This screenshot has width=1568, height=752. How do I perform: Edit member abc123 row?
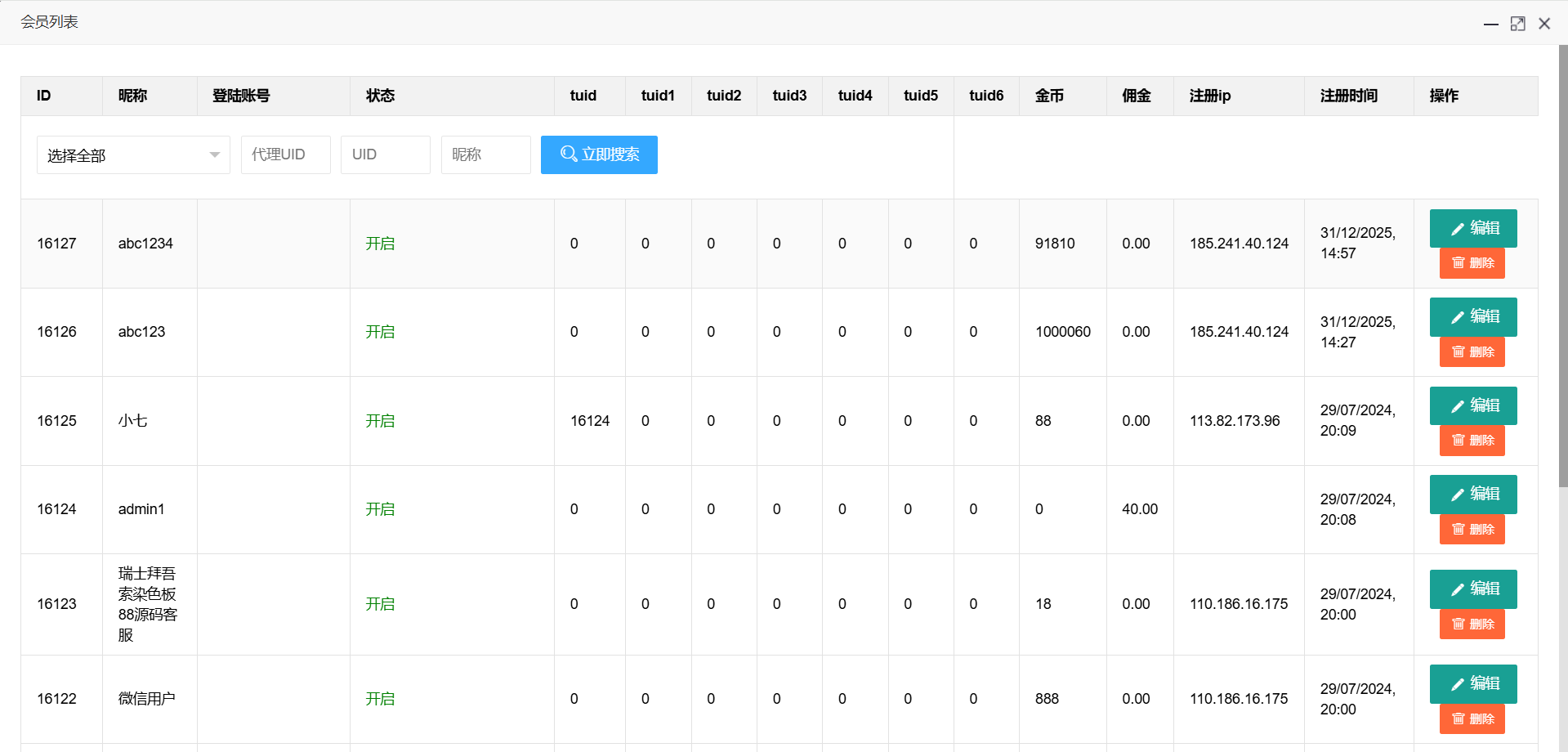pos(1472,317)
